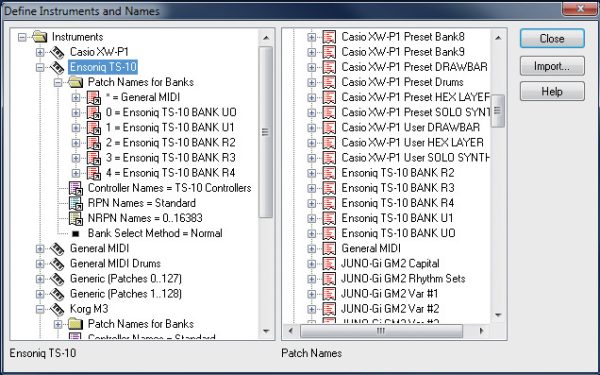Screen dimensions: 600x375
Task: Expand the General MIDI Drums instrument node
Action: [40, 264]
